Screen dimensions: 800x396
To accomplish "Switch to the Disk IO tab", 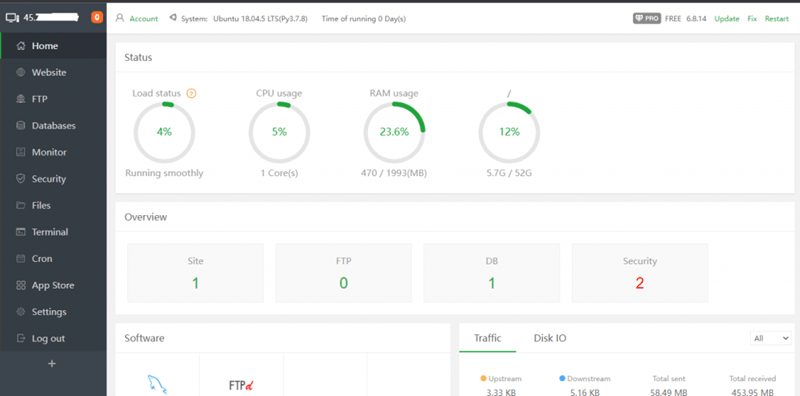I will 550,338.
